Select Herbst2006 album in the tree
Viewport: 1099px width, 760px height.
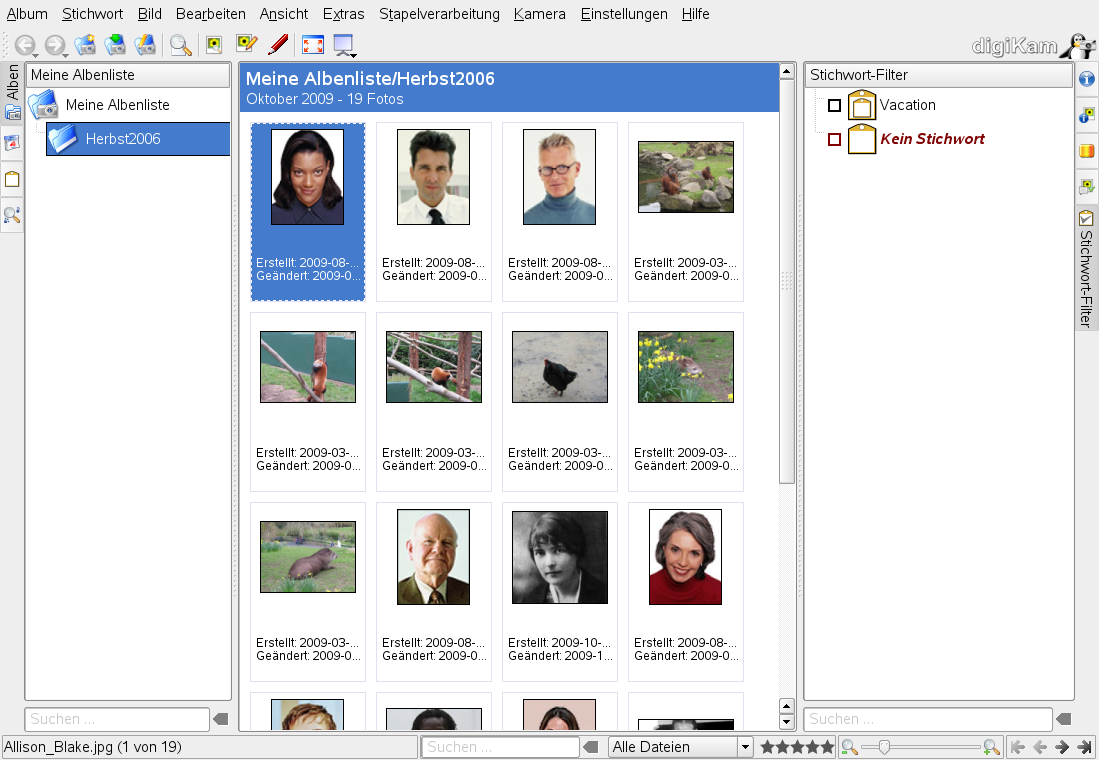(137, 139)
